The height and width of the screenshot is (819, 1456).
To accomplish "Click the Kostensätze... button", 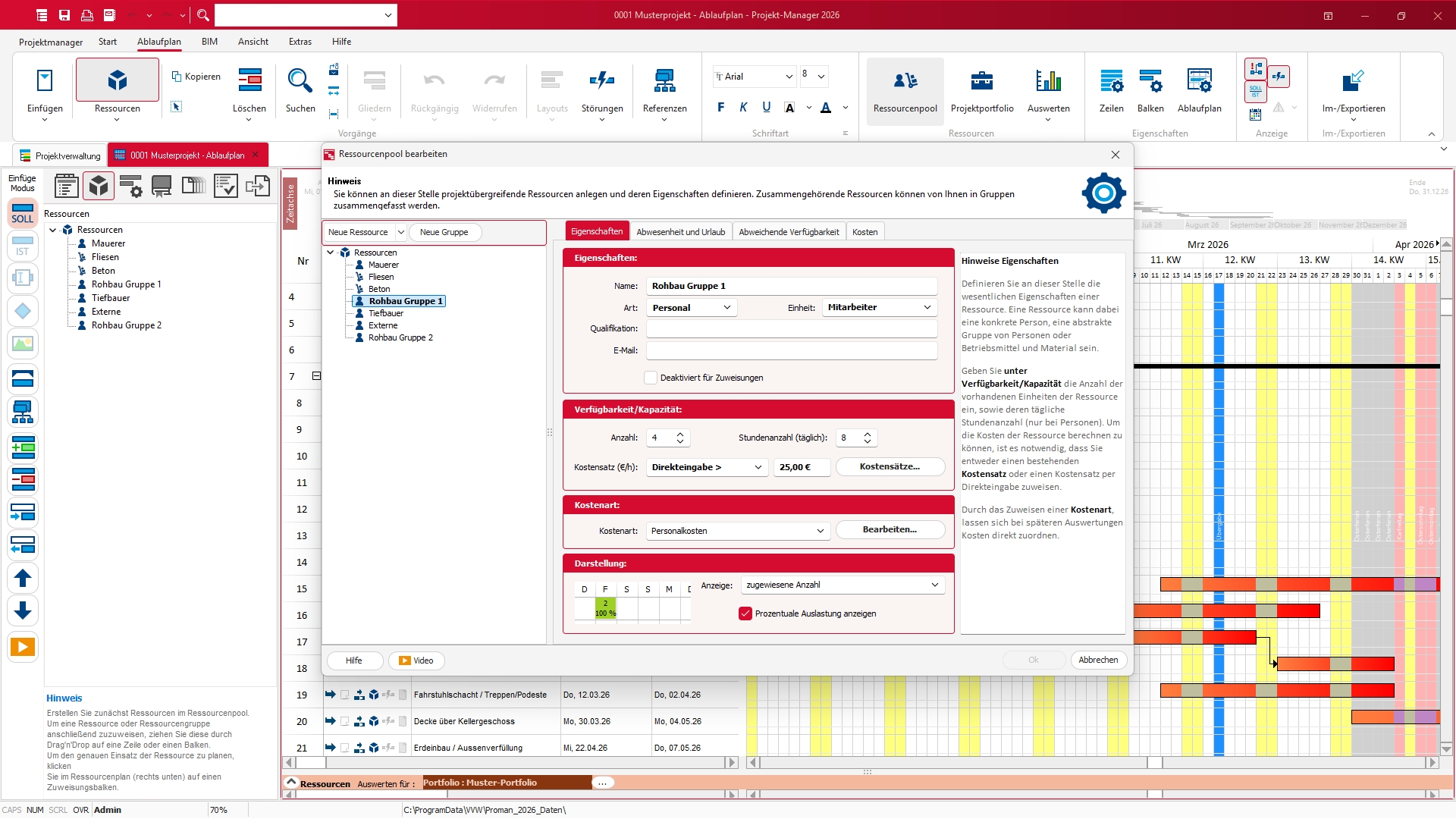I will [890, 467].
